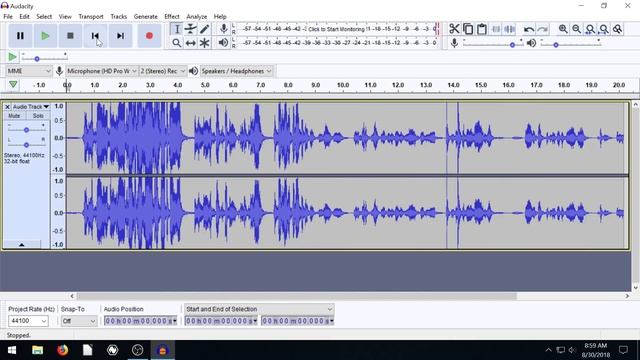Click the Play-at-Speed slider handle

(x=37, y=59)
